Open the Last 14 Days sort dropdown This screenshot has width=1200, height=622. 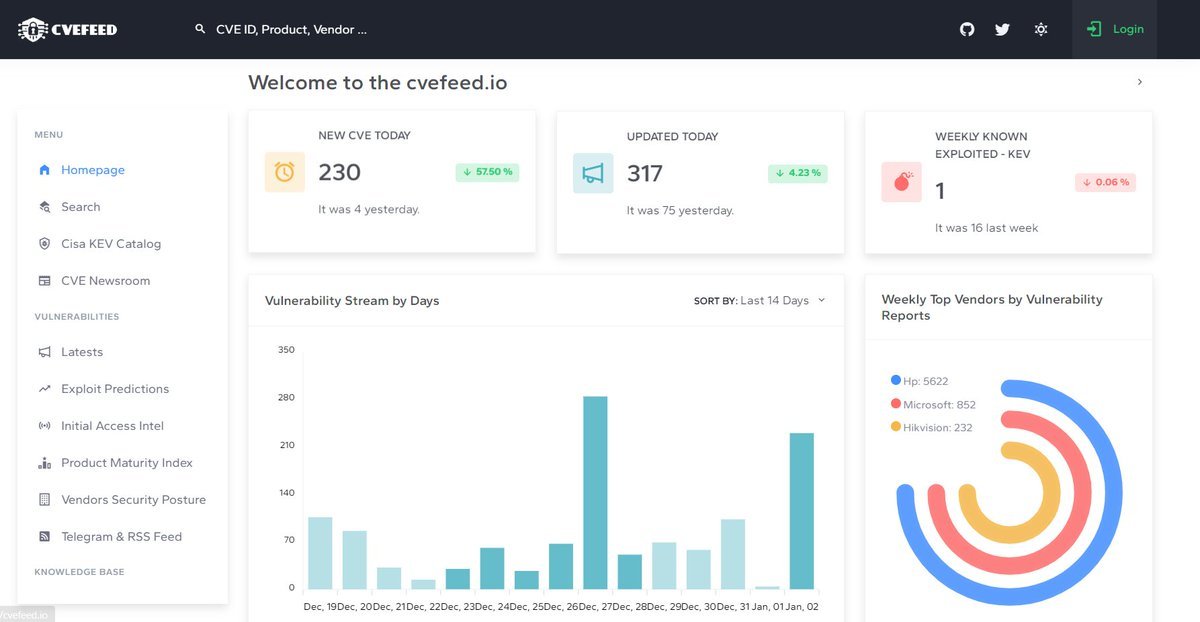760,301
